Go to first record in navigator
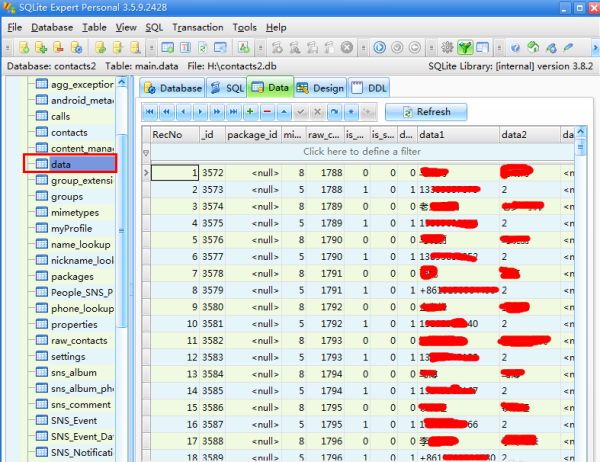This screenshot has height=462, width=600. coord(150,112)
